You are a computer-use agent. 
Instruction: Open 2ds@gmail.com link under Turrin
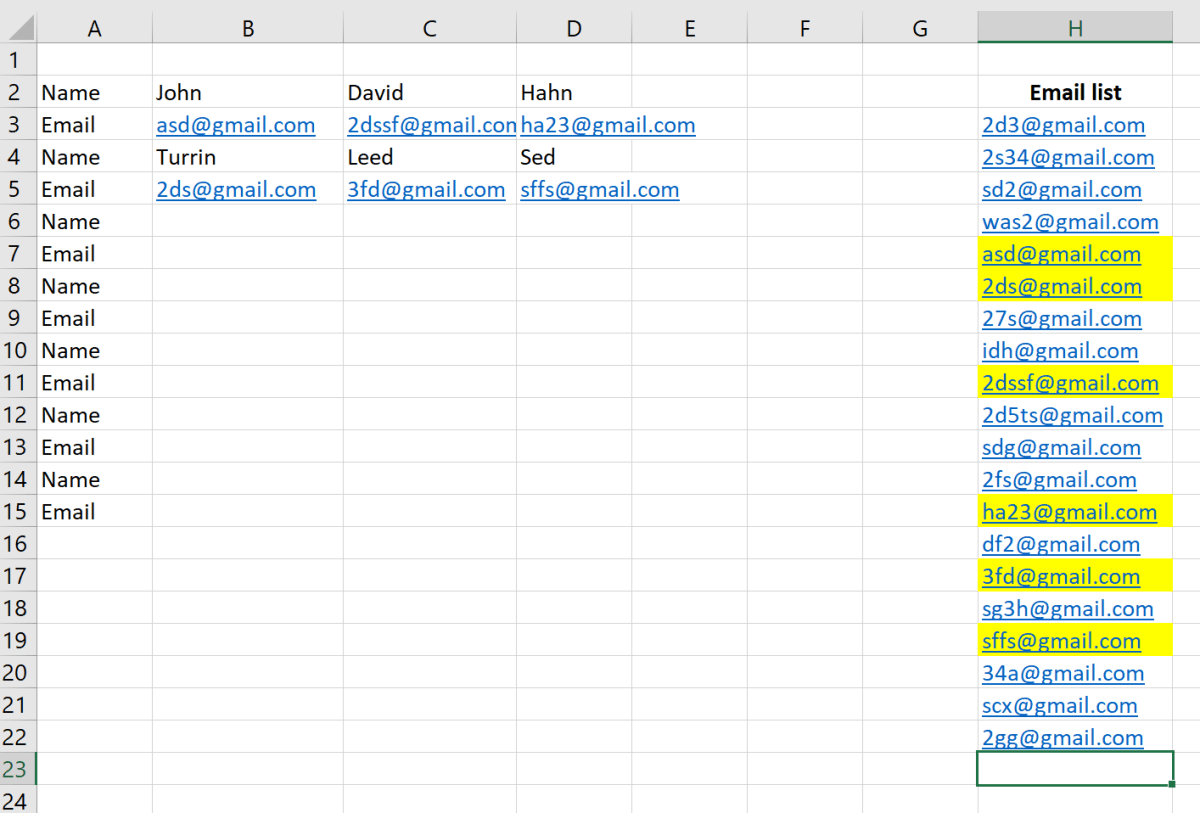(x=236, y=189)
